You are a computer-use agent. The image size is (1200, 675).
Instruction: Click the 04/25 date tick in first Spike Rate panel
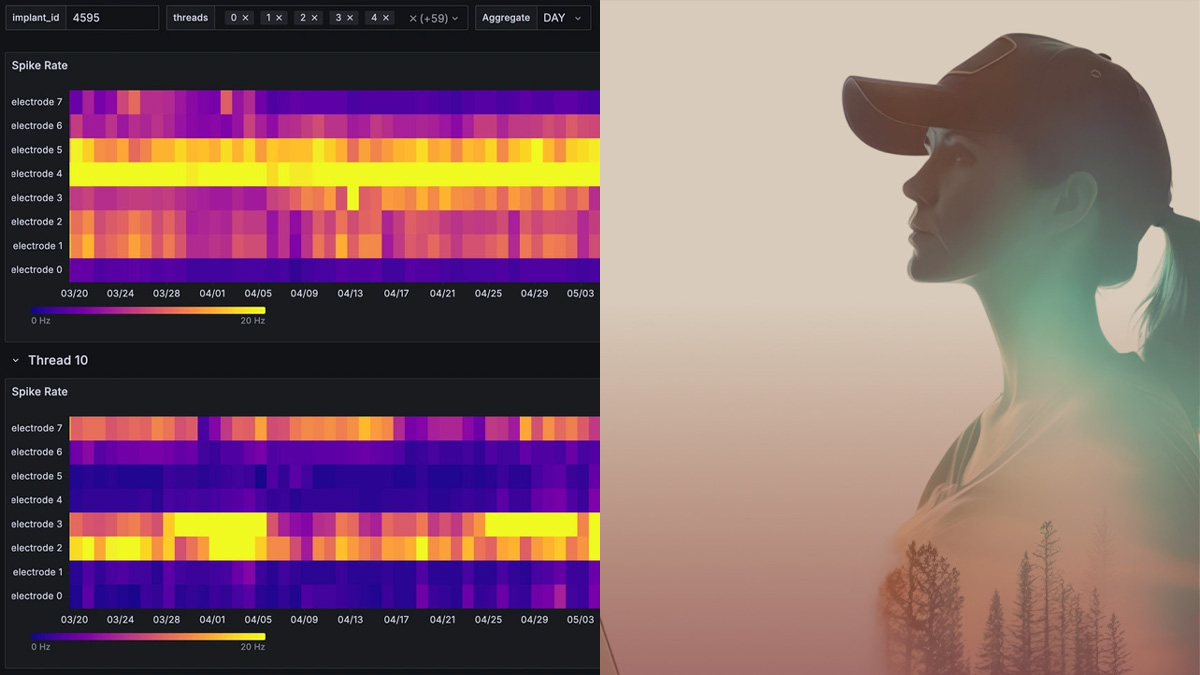488,294
